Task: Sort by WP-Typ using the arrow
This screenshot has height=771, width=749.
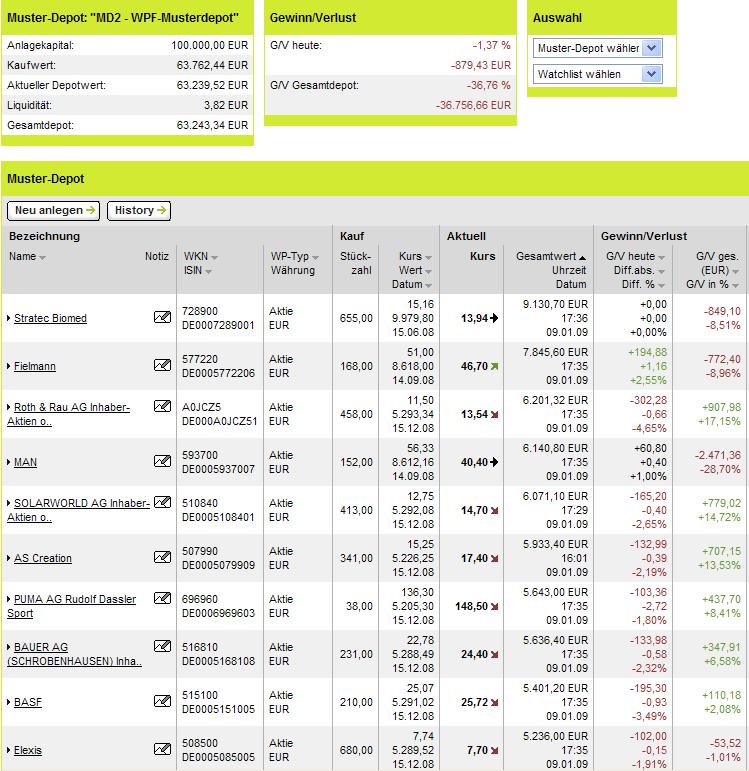Action: coord(315,258)
